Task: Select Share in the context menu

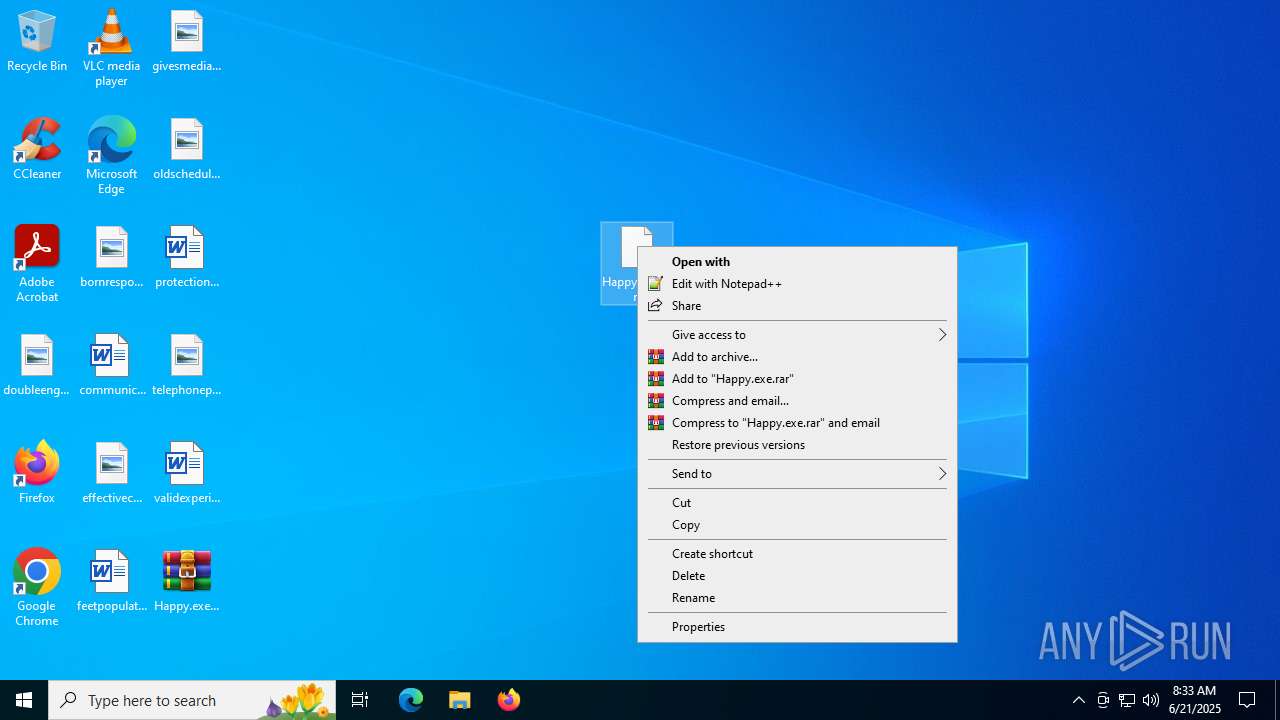Action: 797,306
